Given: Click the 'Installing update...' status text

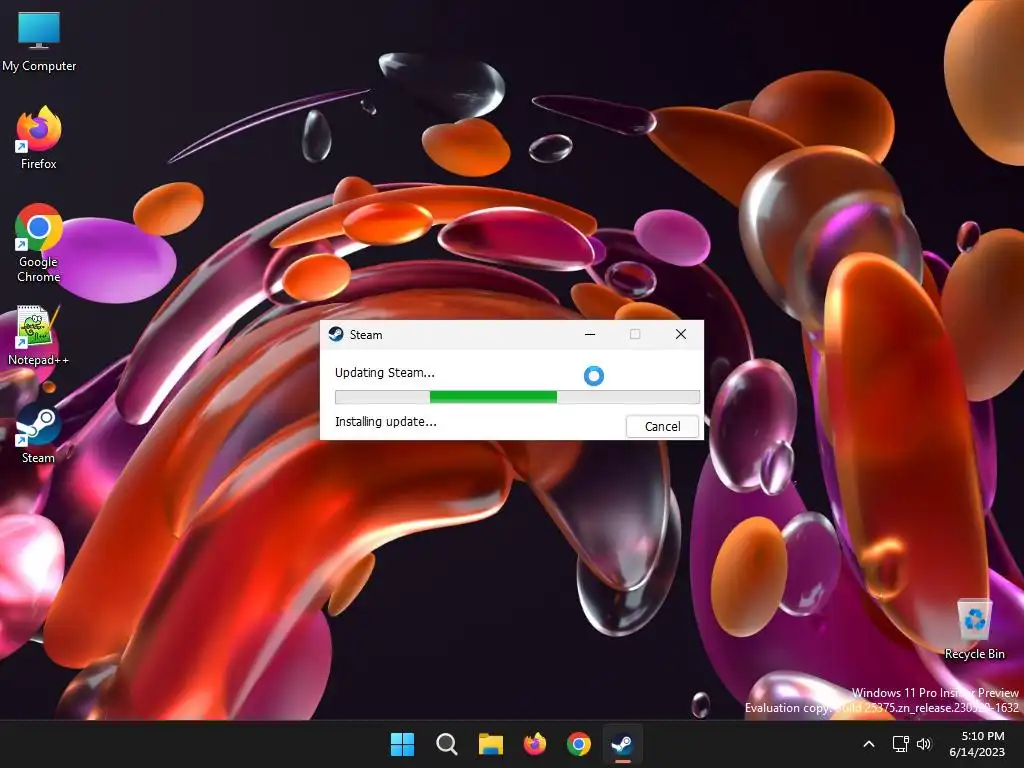Looking at the screenshot, I should pos(385,422).
